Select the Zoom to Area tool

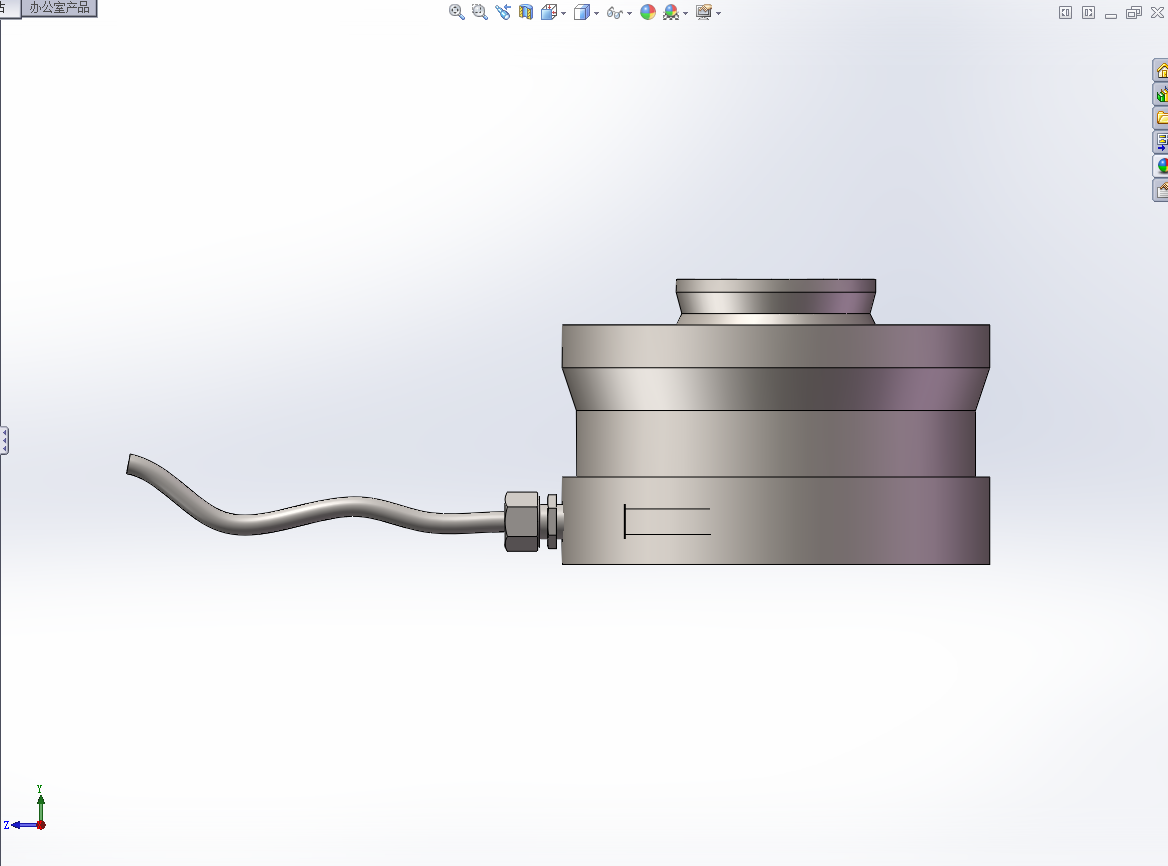point(480,12)
